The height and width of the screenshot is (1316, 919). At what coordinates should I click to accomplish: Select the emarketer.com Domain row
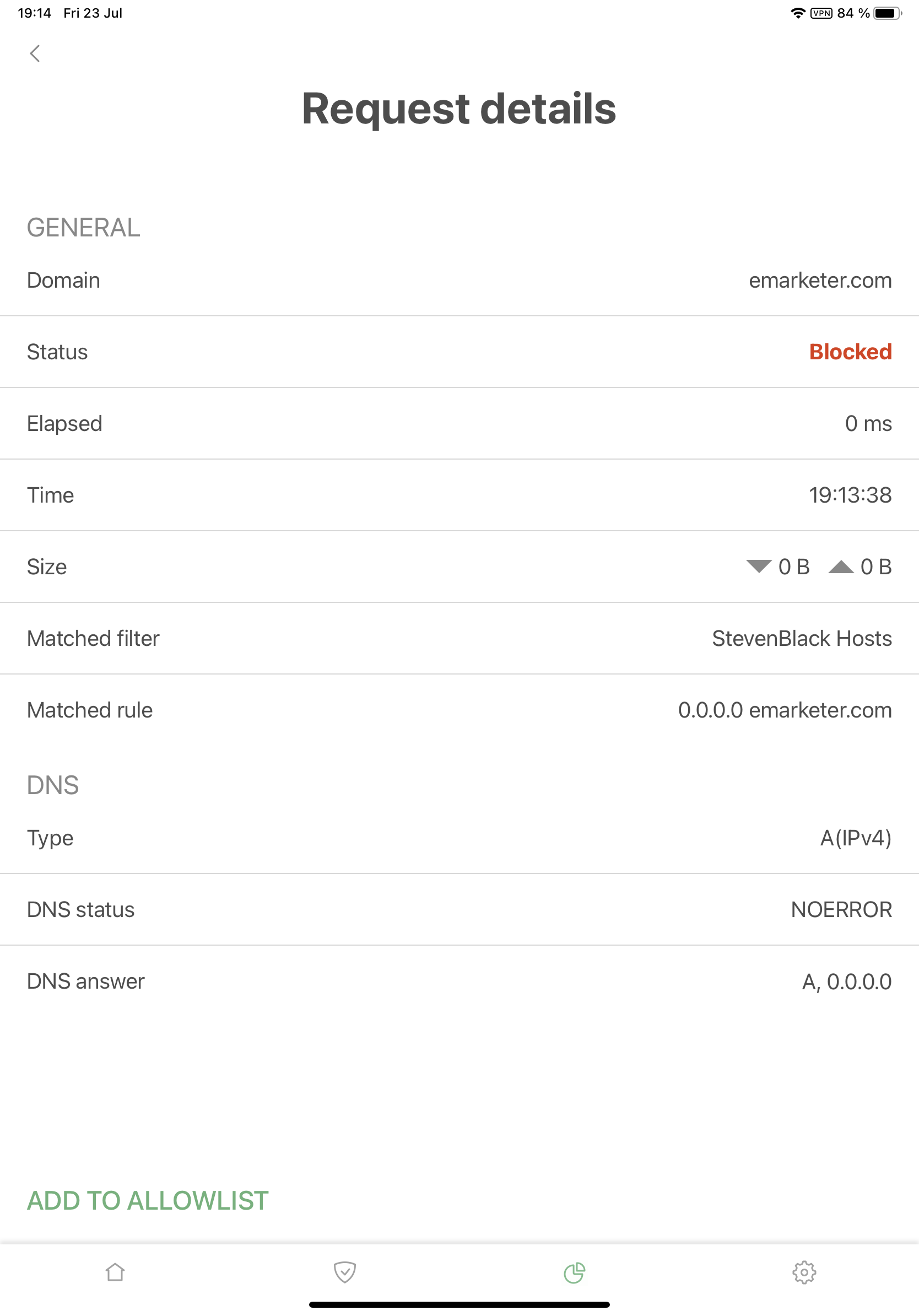[458, 280]
